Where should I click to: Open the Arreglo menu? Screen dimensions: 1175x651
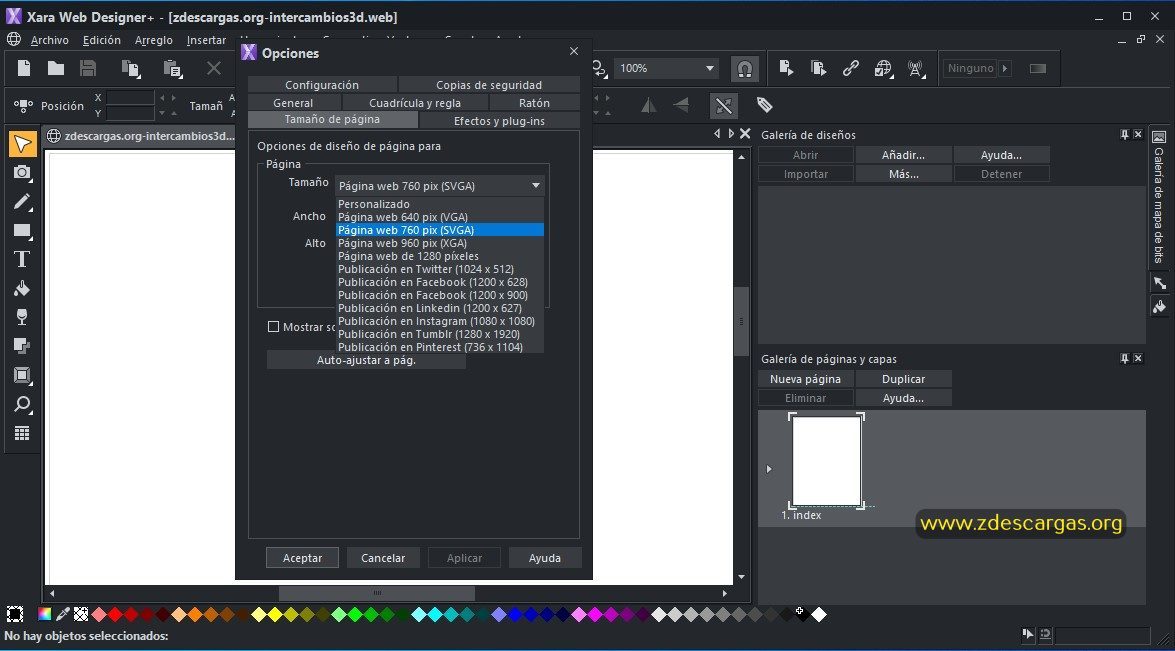154,40
